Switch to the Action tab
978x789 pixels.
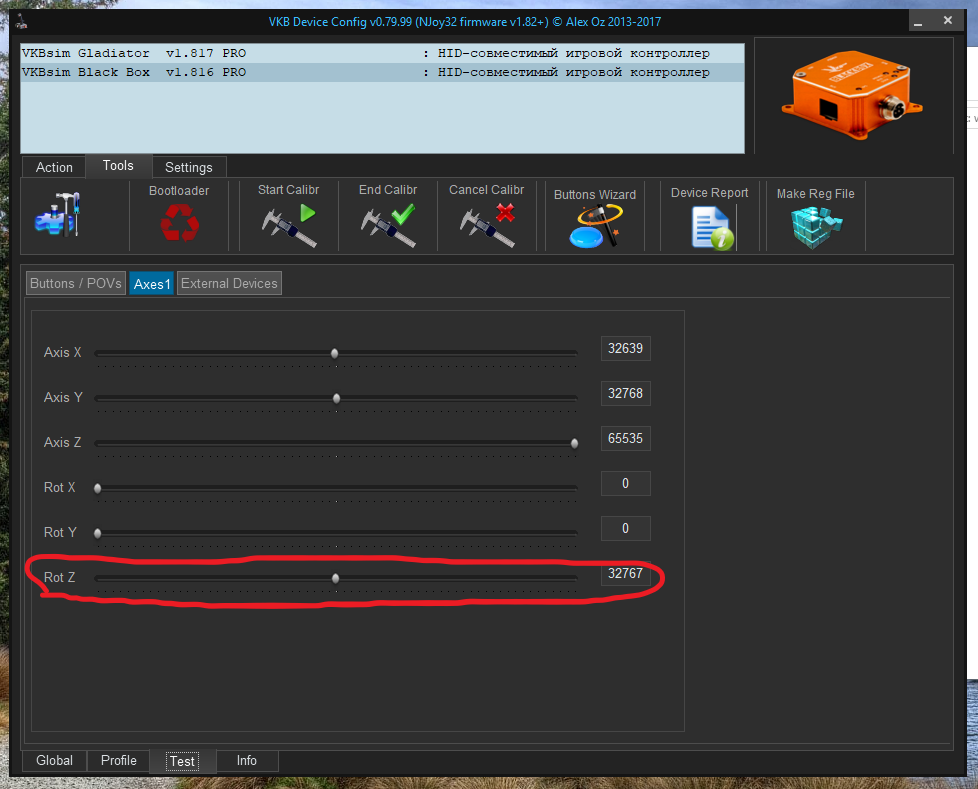click(54, 167)
